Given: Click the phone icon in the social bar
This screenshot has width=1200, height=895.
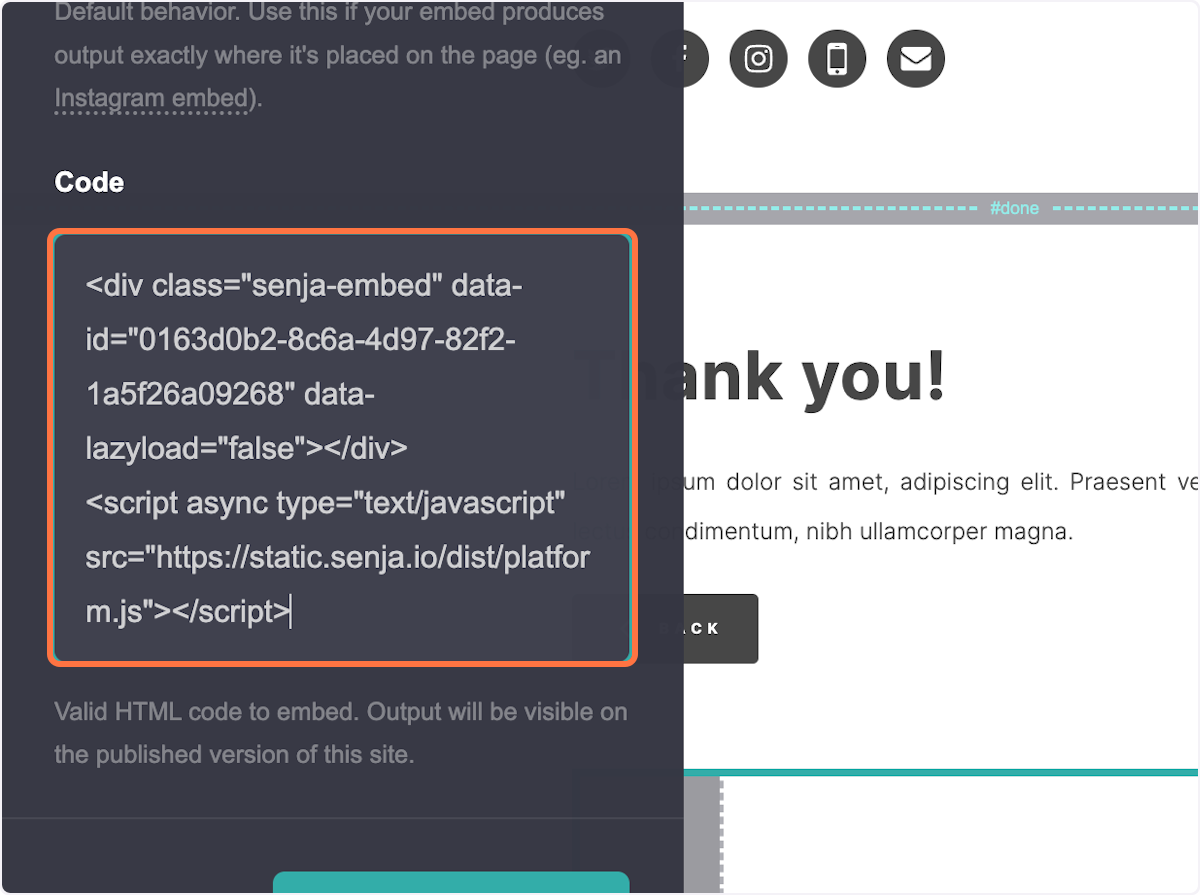Looking at the screenshot, I should tap(836, 58).
